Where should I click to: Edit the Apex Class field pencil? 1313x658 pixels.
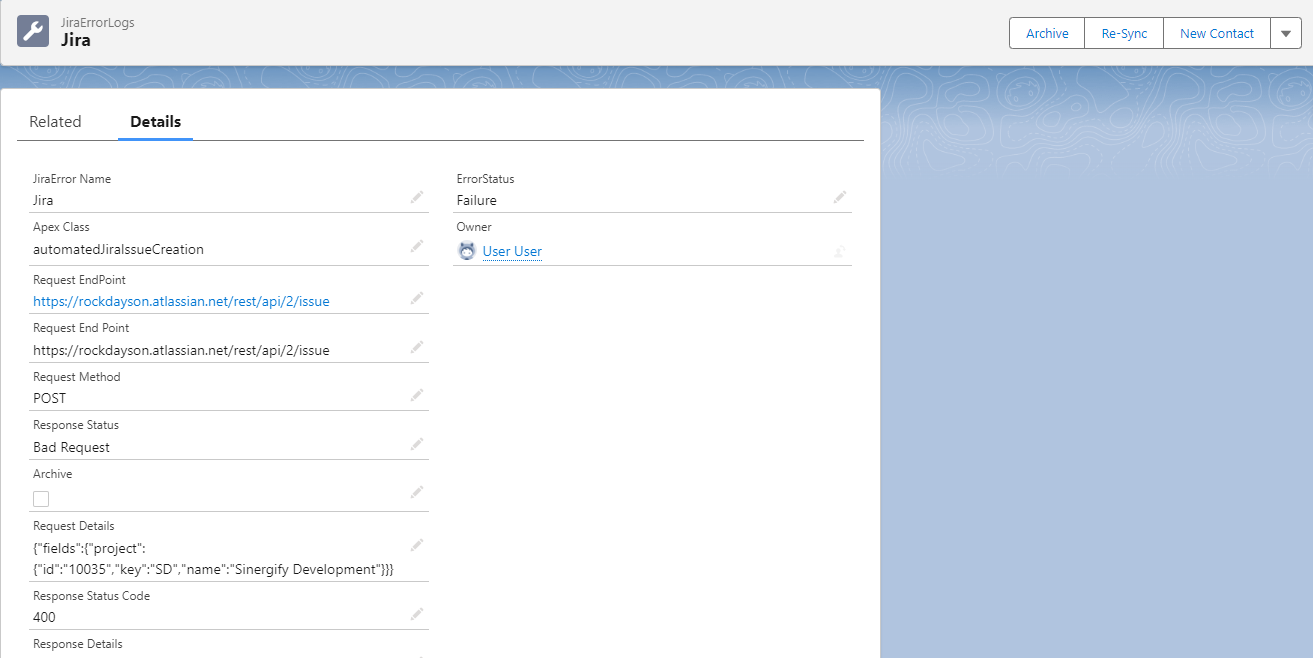417,247
